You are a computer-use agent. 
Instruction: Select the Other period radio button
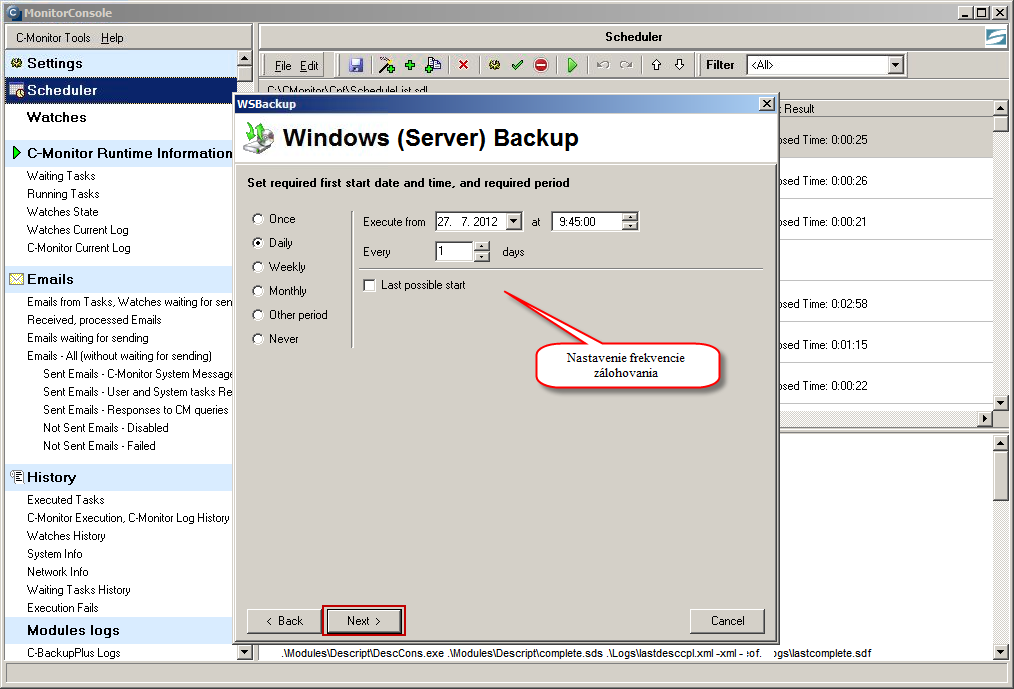tap(258, 314)
